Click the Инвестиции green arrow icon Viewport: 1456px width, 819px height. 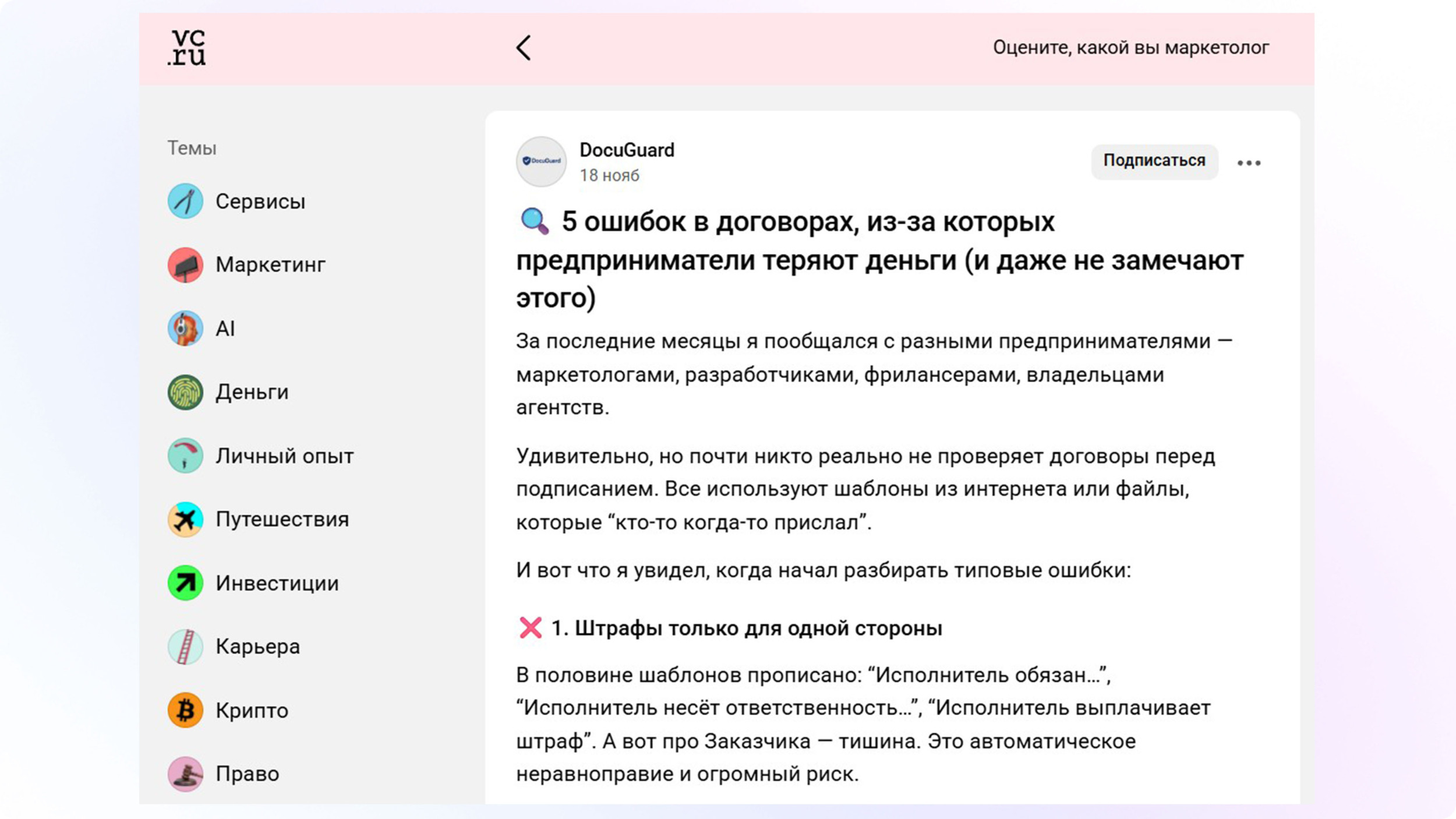[x=185, y=583]
